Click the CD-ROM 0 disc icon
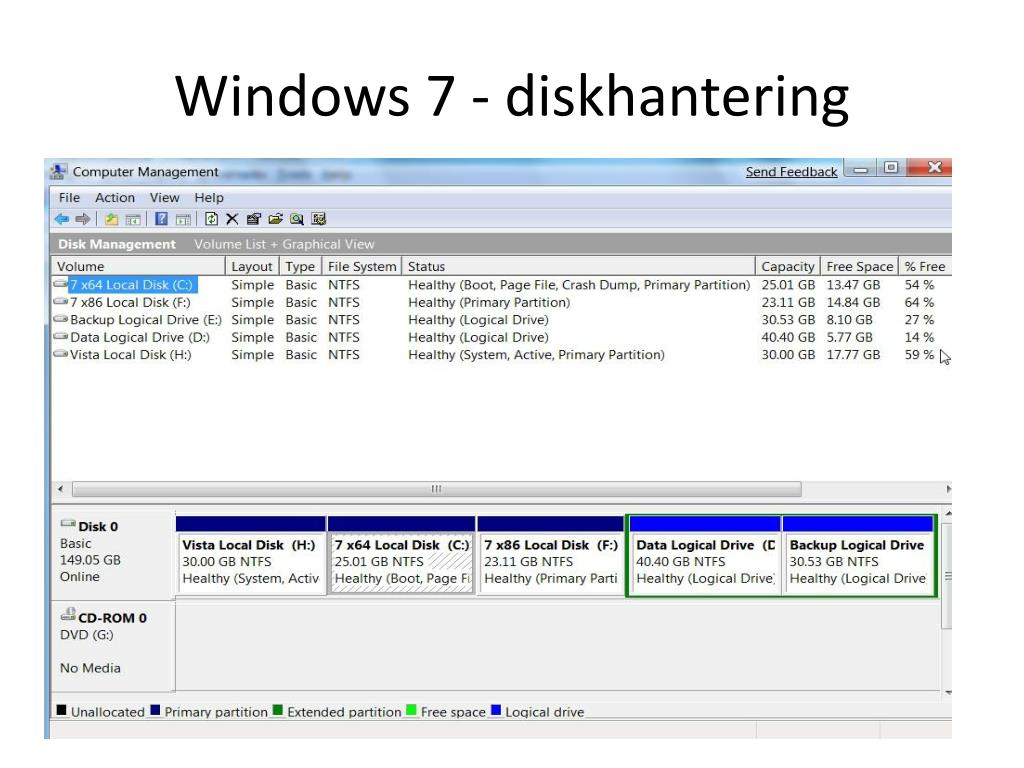1024x768 pixels. tap(68, 614)
